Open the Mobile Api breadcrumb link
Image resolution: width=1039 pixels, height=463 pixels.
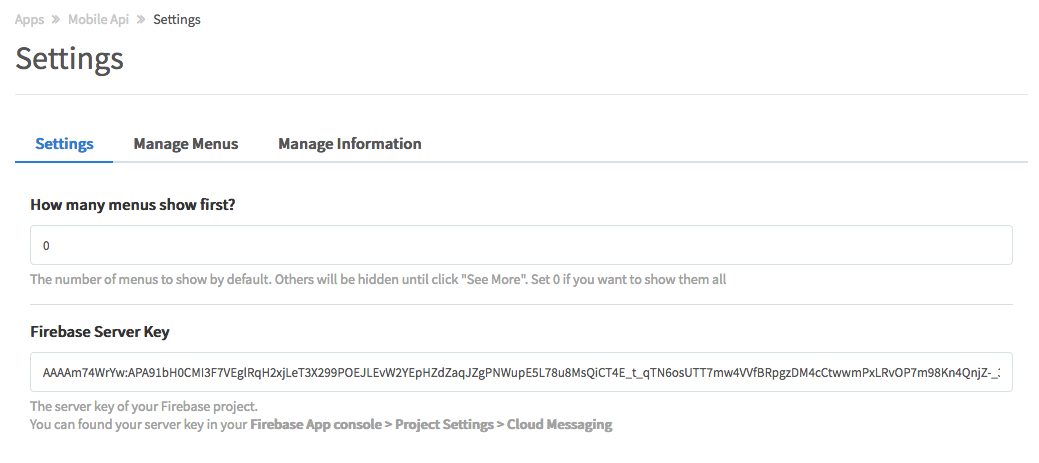[x=98, y=19]
